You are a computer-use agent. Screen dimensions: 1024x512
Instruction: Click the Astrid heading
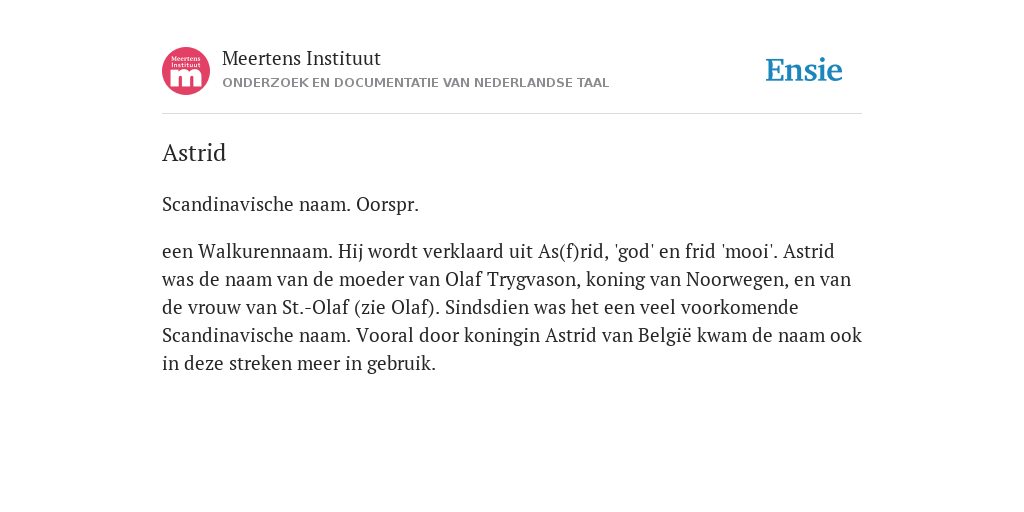click(x=194, y=153)
